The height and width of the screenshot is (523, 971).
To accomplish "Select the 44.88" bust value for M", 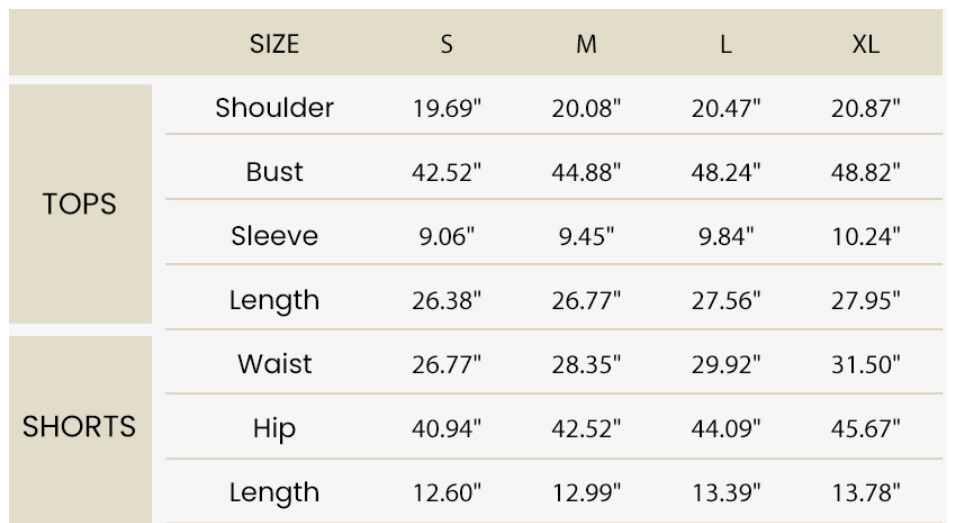I will tap(586, 172).
